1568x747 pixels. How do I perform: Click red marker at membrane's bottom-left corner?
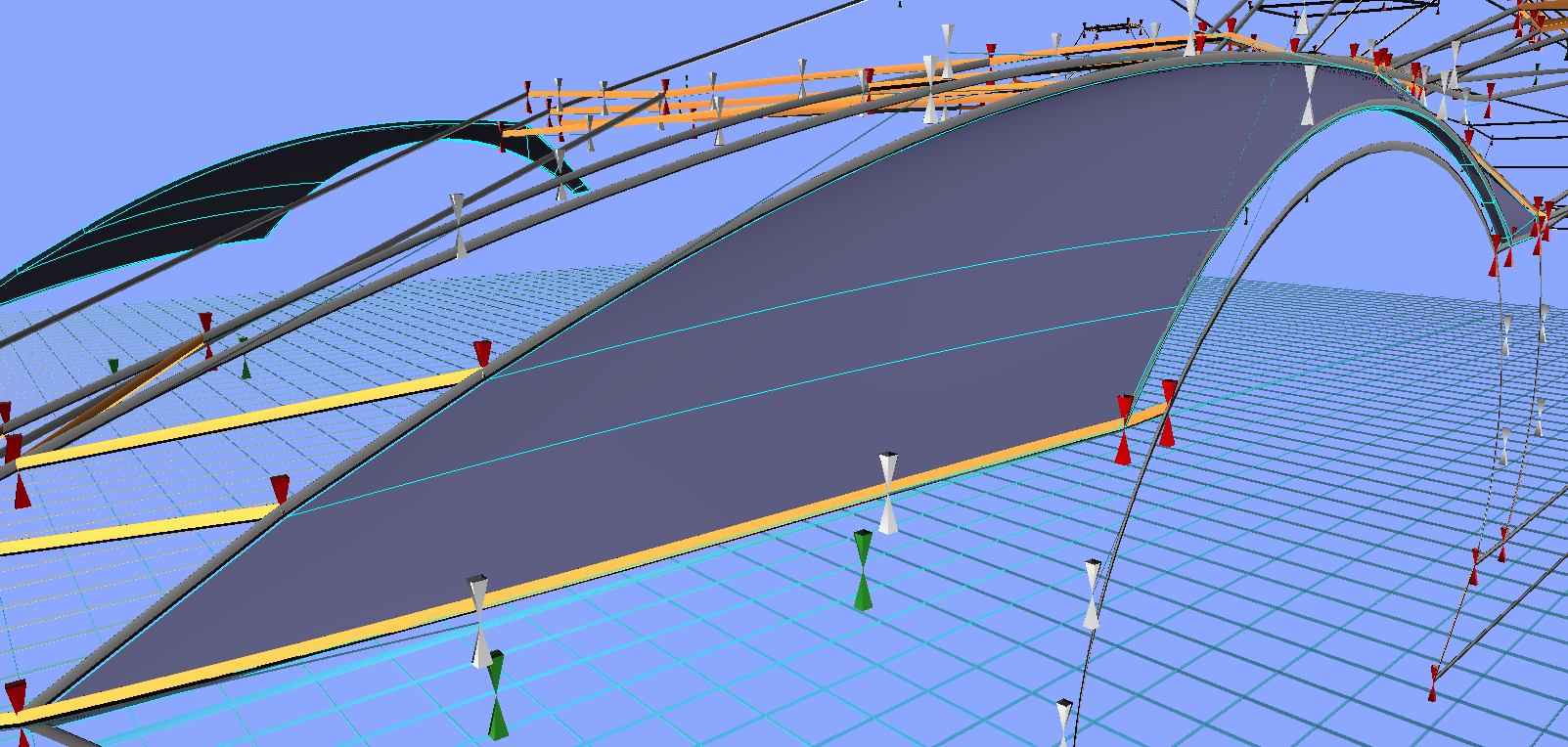tap(17, 699)
